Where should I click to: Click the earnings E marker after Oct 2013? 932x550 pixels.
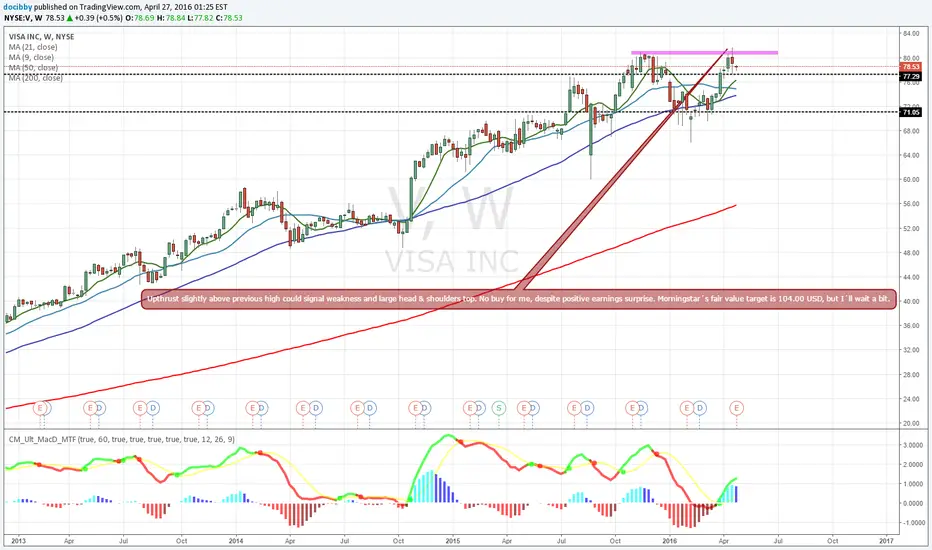point(199,408)
